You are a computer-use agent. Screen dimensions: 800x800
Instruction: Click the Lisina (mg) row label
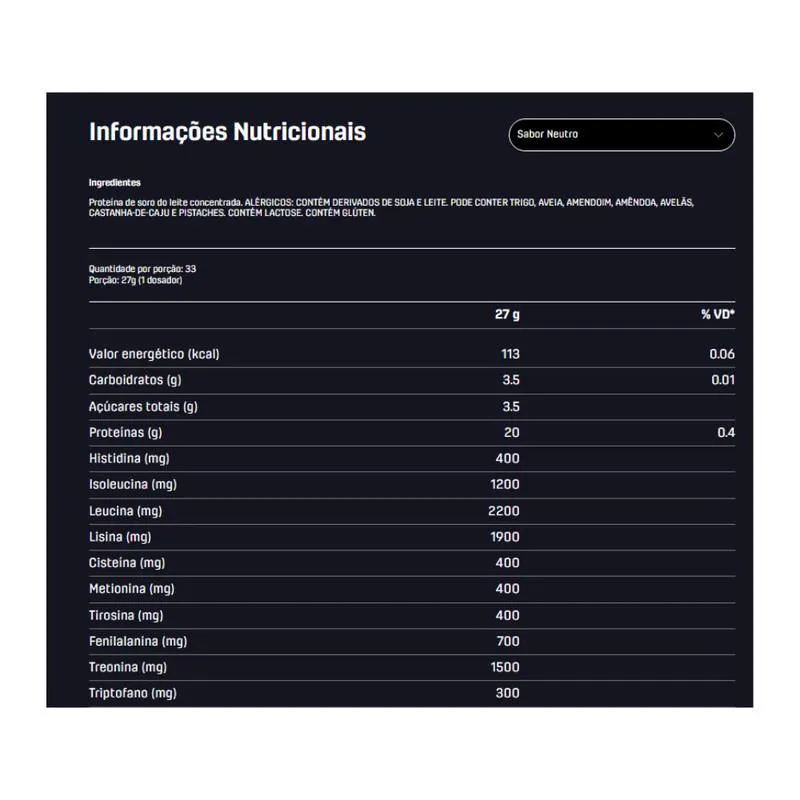pyautogui.click(x=121, y=537)
